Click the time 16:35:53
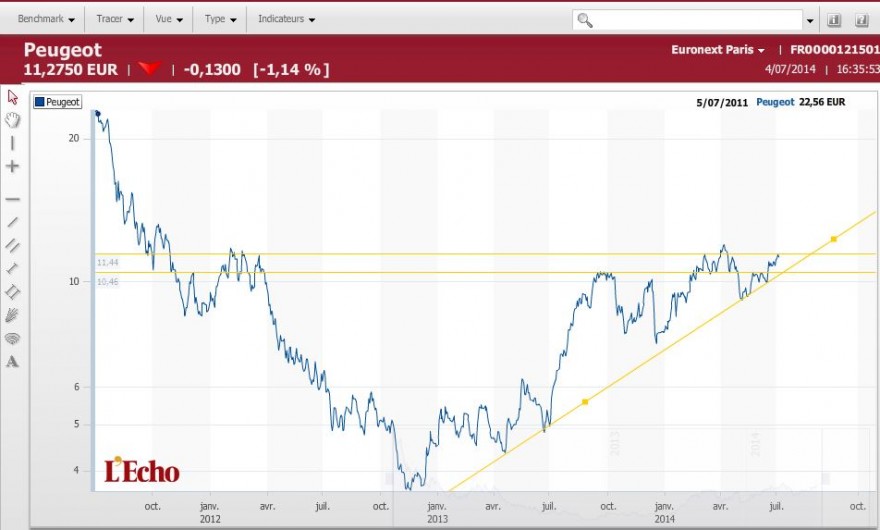The height and width of the screenshot is (530, 880). (x=858, y=69)
